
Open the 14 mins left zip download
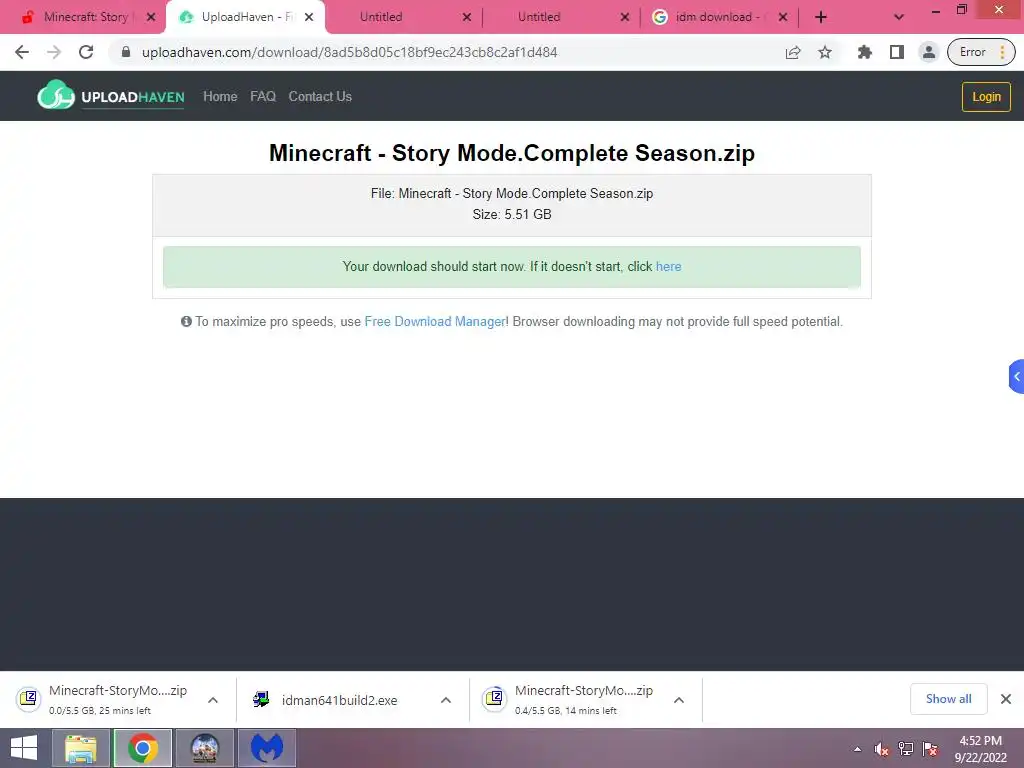pyautogui.click(x=569, y=699)
